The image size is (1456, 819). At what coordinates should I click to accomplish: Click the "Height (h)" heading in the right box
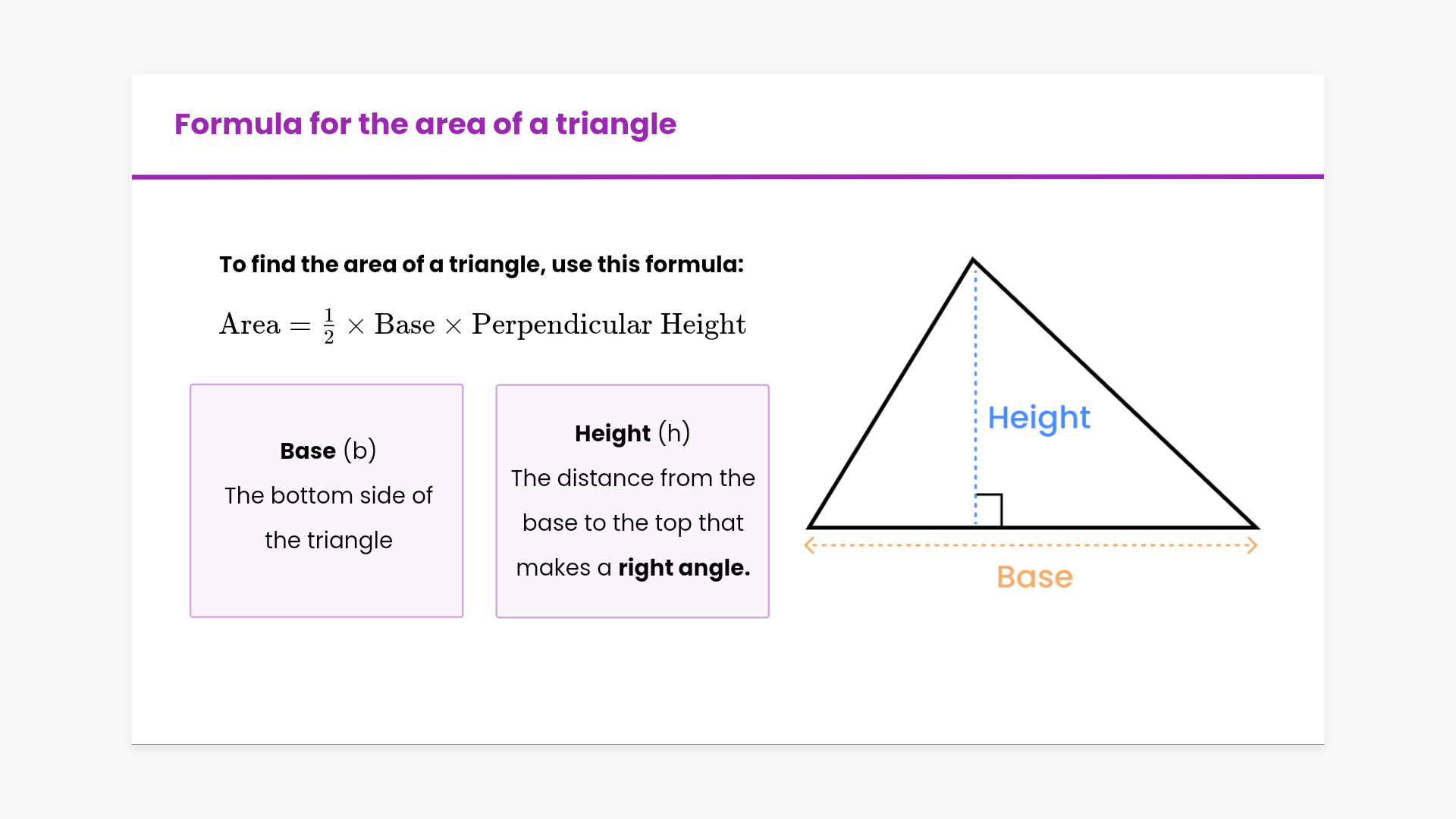tap(632, 433)
